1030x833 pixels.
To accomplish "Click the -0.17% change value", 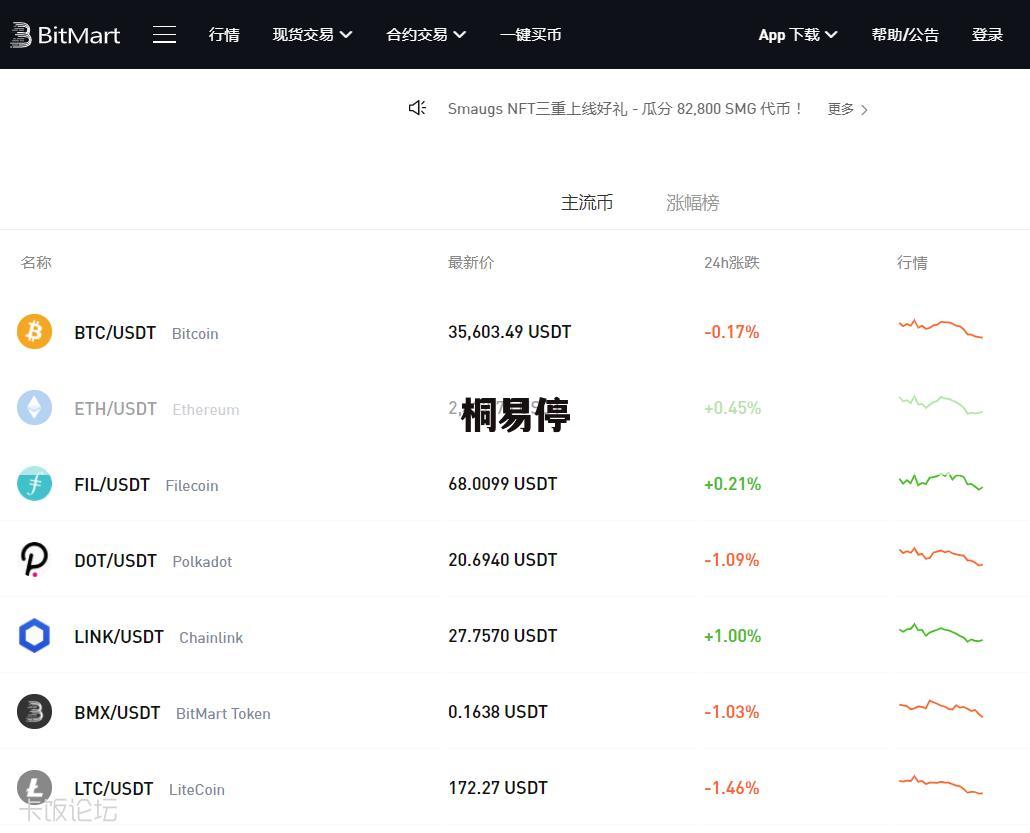I will [x=732, y=332].
